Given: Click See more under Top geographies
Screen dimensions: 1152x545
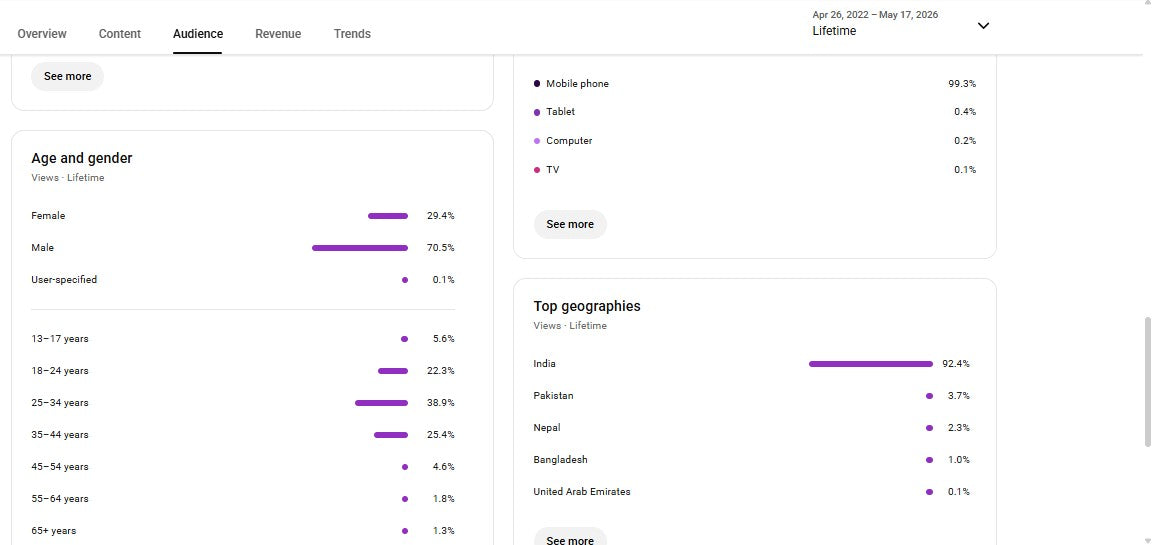Looking at the screenshot, I should (570, 539).
